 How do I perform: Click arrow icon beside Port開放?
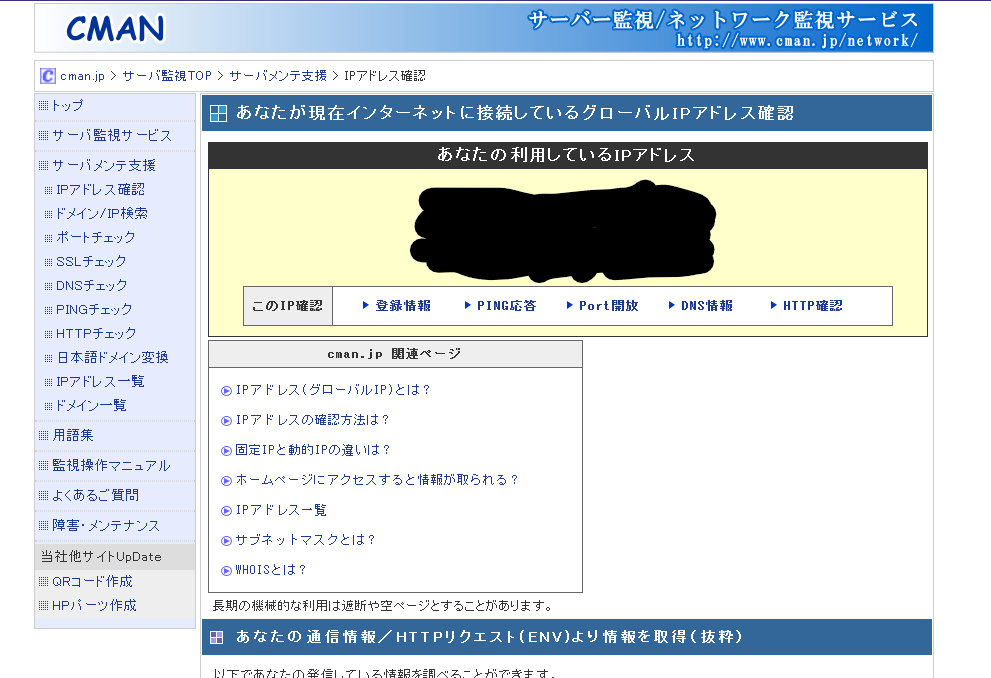(x=569, y=305)
